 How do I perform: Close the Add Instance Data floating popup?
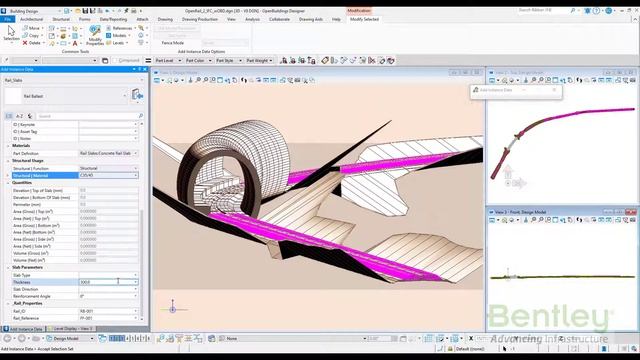[554, 90]
